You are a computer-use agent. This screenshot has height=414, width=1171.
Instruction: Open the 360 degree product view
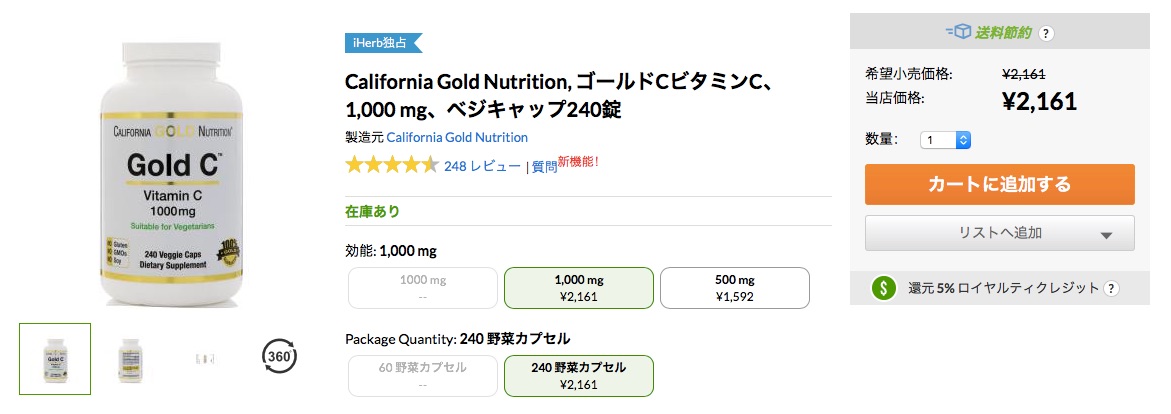(x=280, y=357)
